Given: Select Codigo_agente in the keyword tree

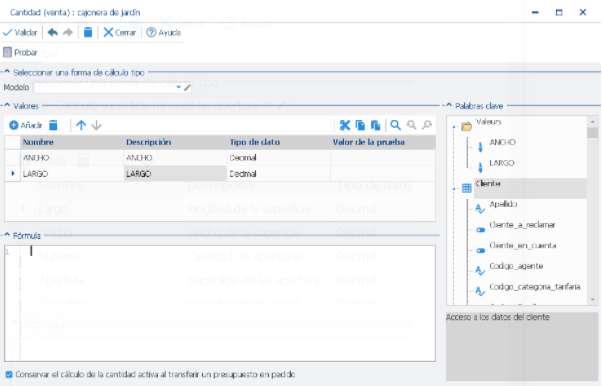Looking at the screenshot, I should (x=516, y=266).
